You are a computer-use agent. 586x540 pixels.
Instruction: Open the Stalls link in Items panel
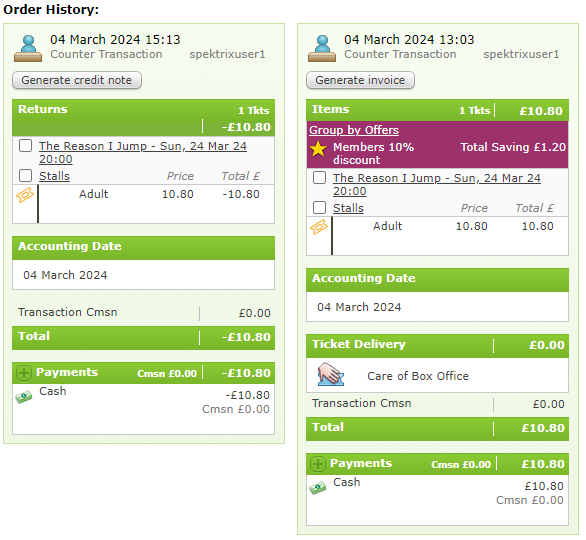coord(348,208)
